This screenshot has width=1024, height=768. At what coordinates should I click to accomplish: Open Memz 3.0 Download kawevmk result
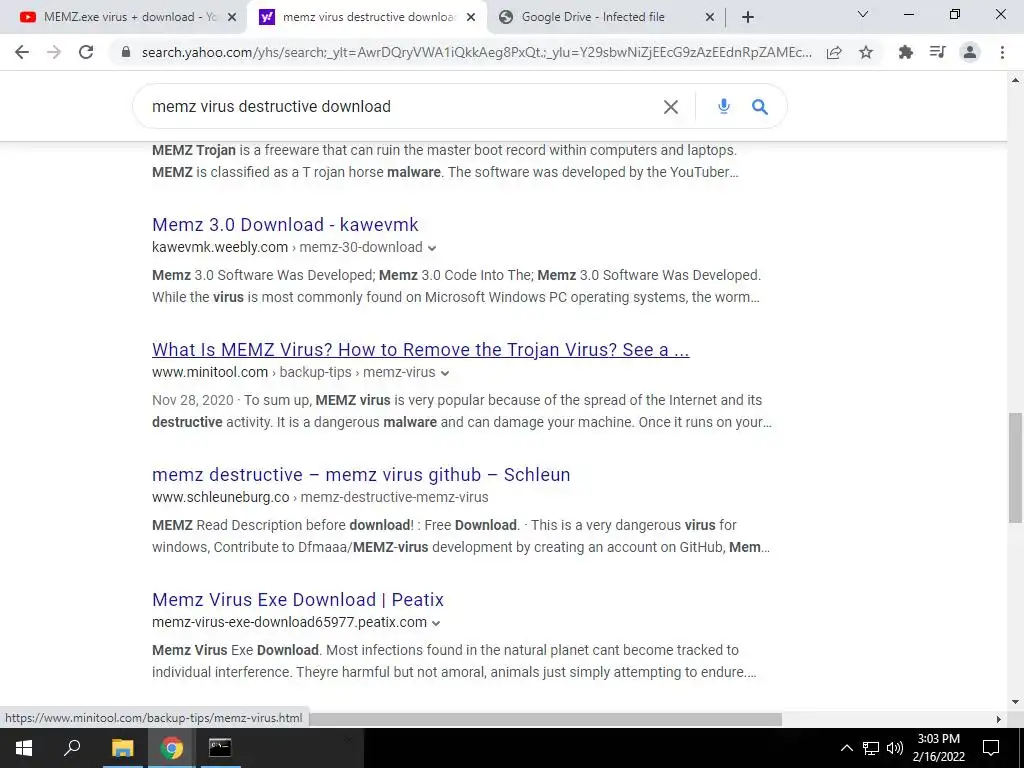(285, 225)
